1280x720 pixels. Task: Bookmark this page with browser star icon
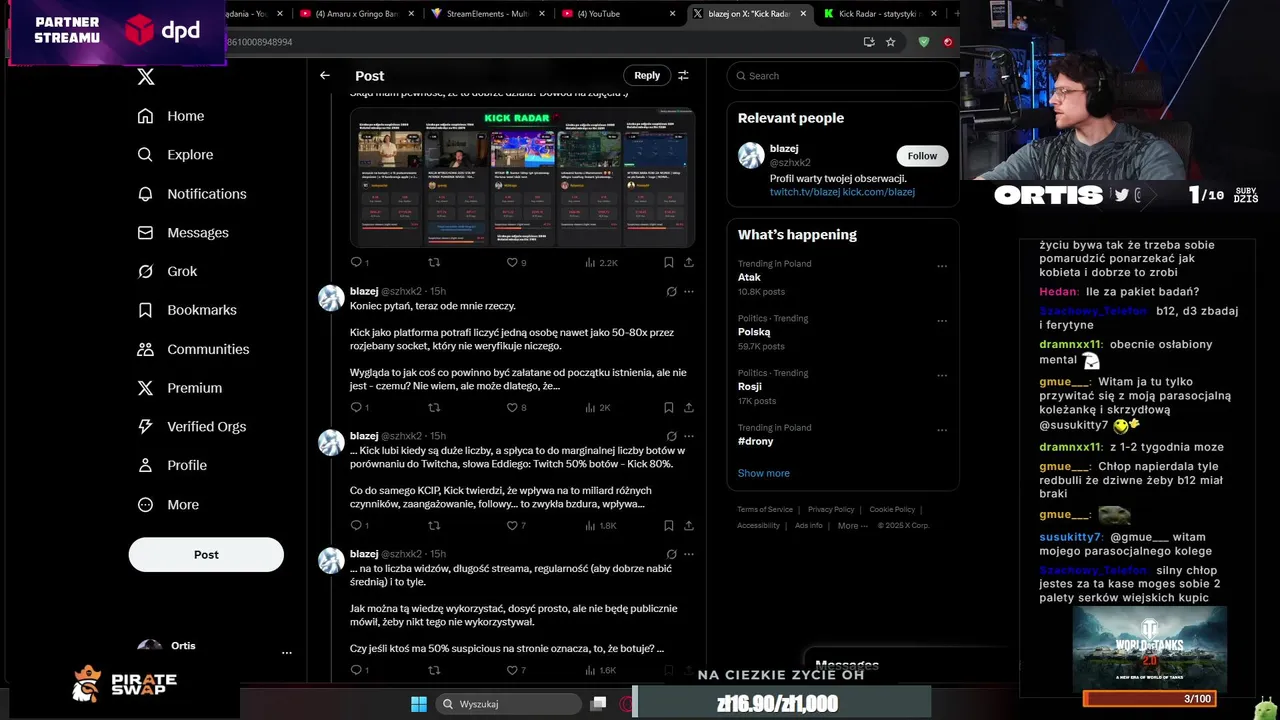click(x=890, y=42)
